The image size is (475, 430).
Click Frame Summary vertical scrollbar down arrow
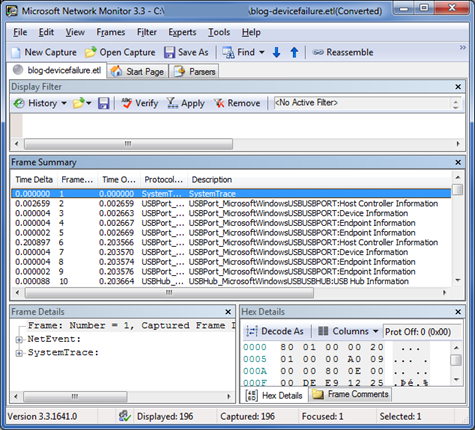[458, 280]
